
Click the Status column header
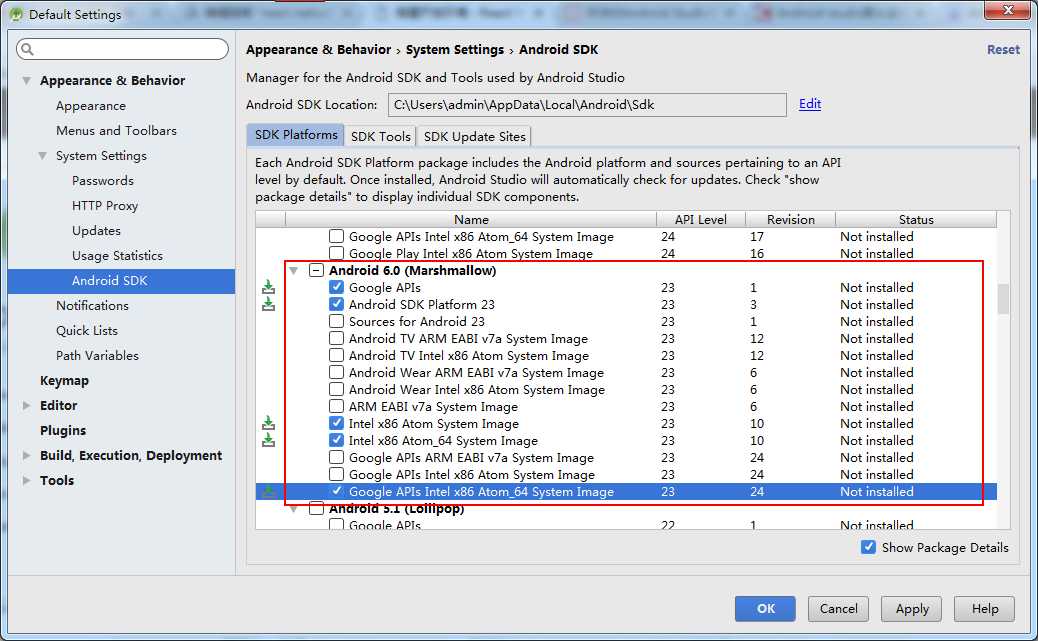pos(916,219)
